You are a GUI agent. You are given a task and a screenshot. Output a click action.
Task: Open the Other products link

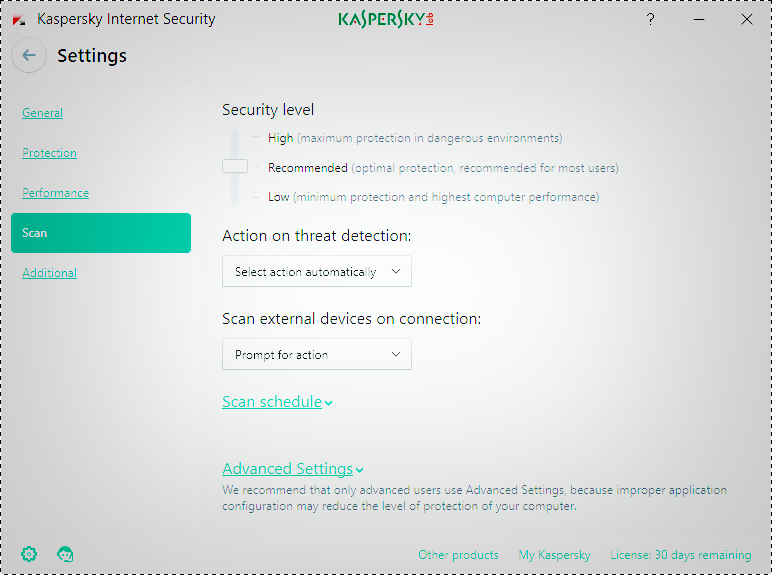click(458, 555)
